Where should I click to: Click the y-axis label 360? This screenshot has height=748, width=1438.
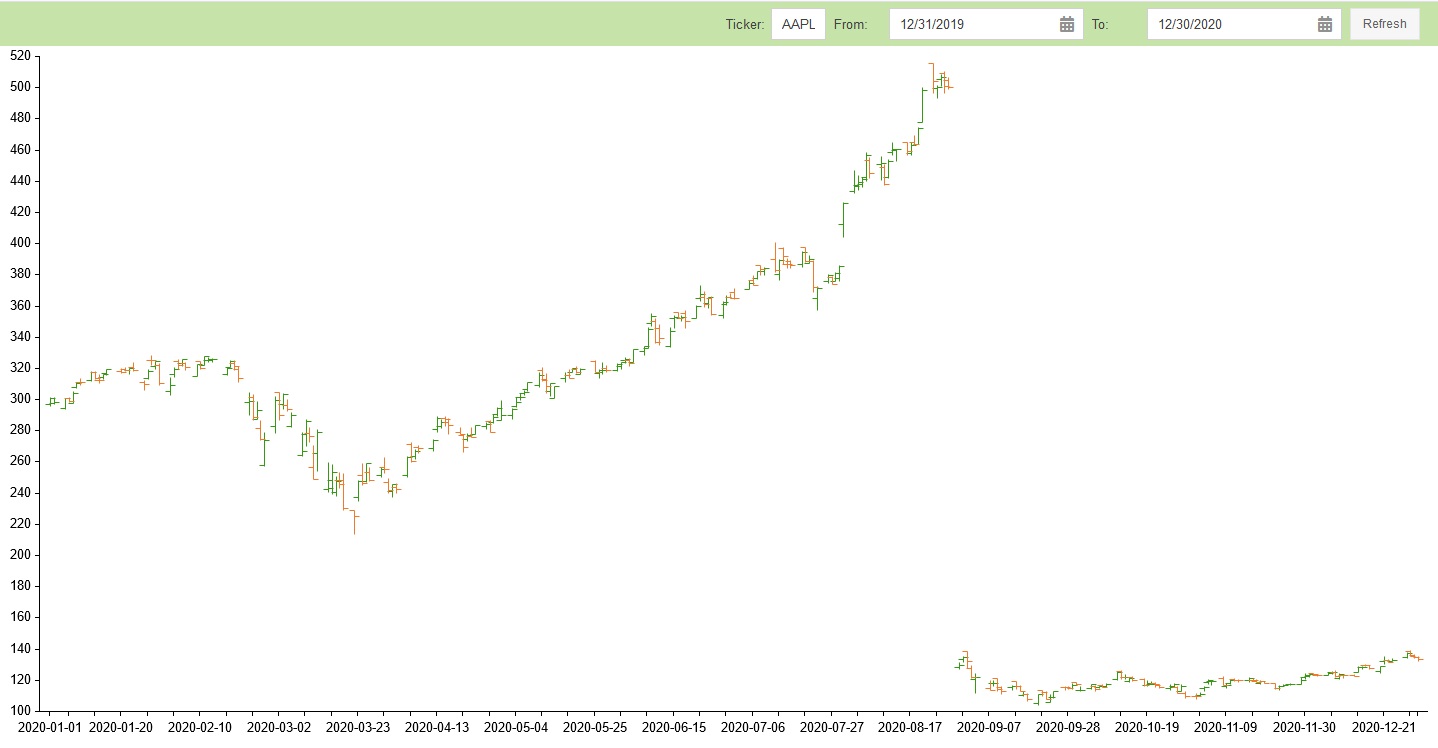pos(20,306)
